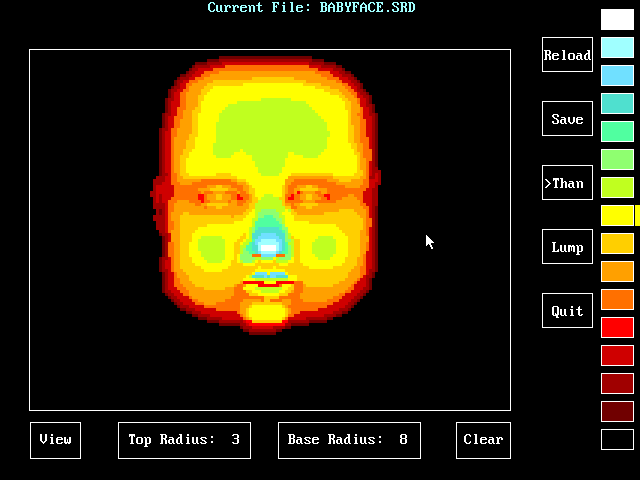Pick the bright yellow color swatch
The image size is (640, 480).
(617, 216)
